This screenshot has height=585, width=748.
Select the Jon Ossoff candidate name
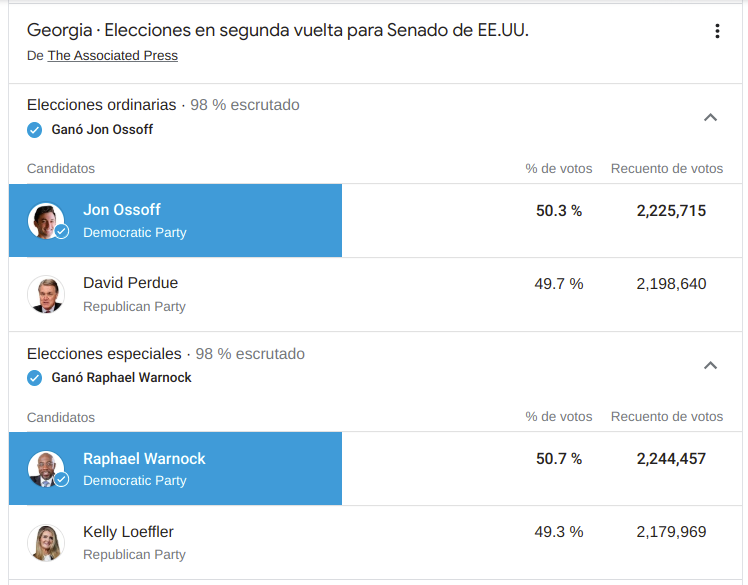121,210
